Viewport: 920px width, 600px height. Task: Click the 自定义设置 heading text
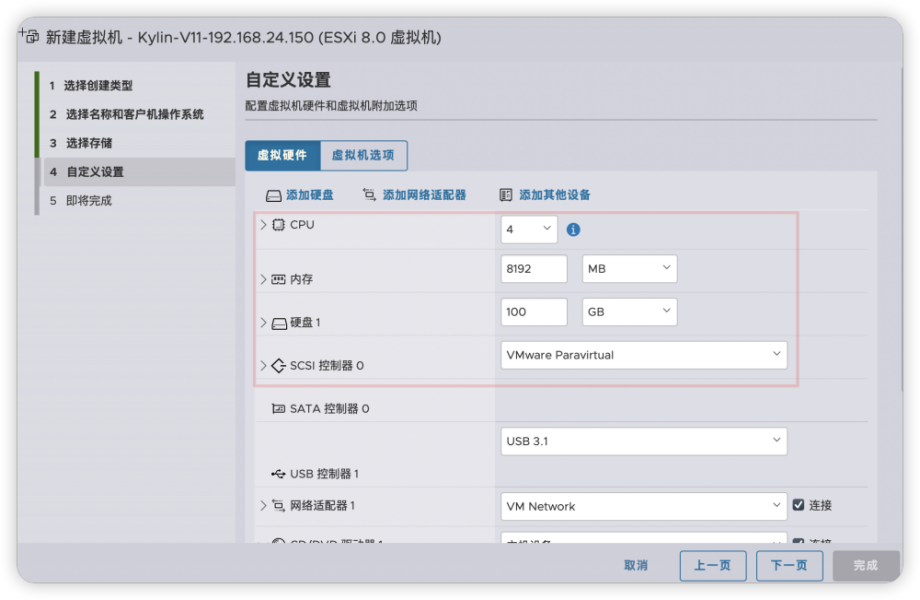tap(288, 80)
